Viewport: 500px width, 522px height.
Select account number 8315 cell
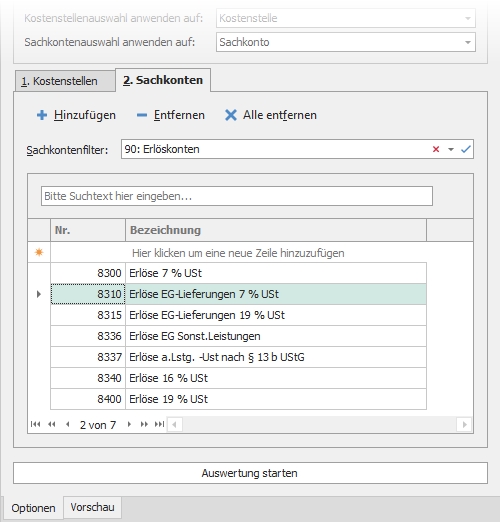click(88, 315)
